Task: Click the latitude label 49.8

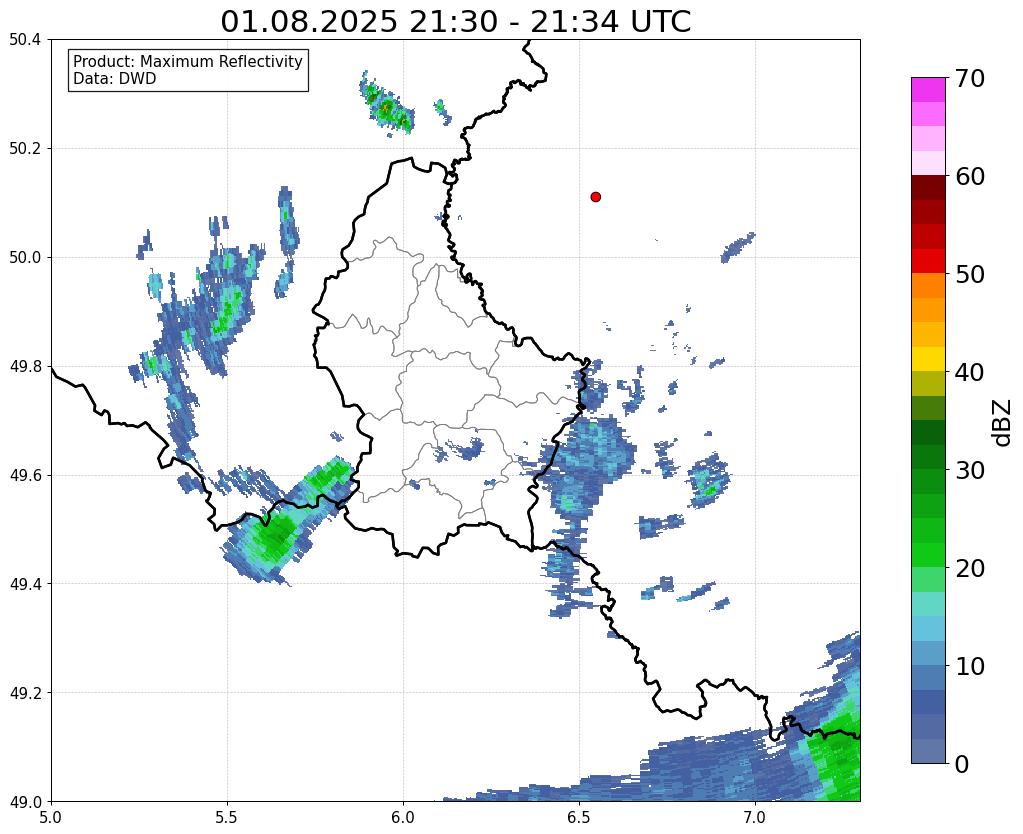Action: click(x=25, y=366)
